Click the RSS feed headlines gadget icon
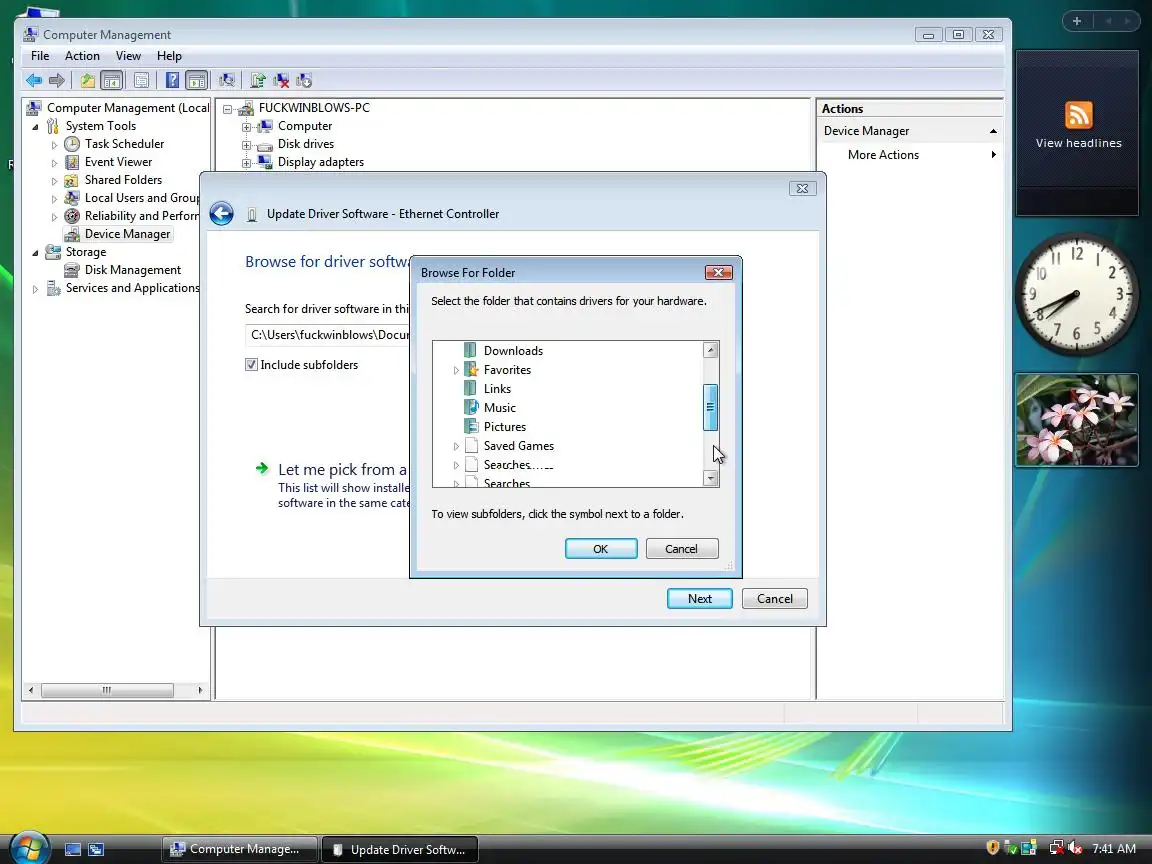Screen dimensions: 1152x864 click(1079, 115)
